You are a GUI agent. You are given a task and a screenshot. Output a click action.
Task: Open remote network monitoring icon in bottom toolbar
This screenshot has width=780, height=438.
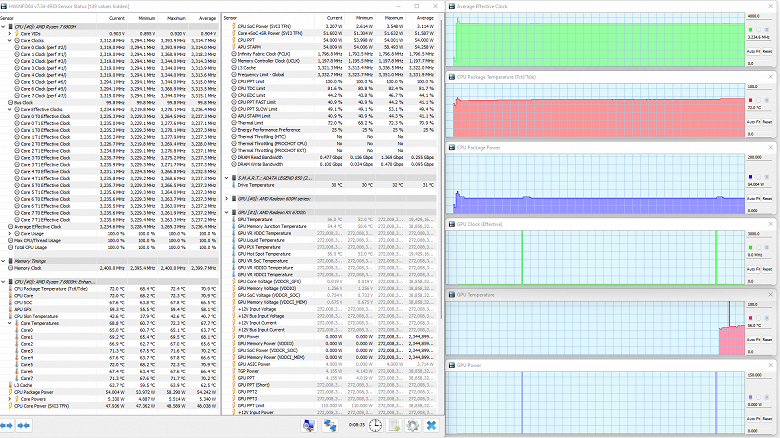pyautogui.click(x=330, y=426)
